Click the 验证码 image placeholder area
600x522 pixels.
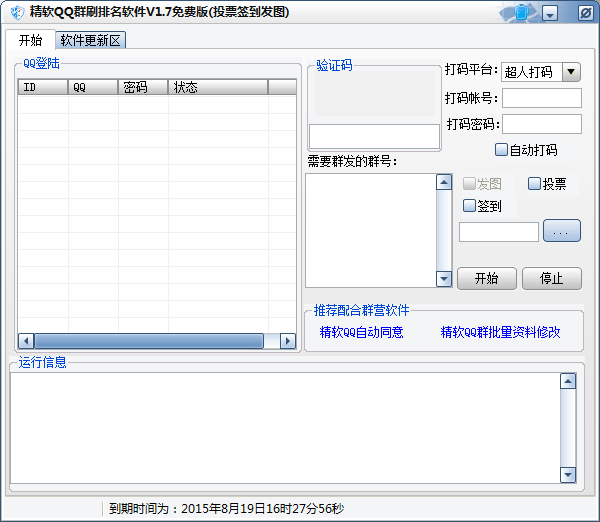[374, 93]
